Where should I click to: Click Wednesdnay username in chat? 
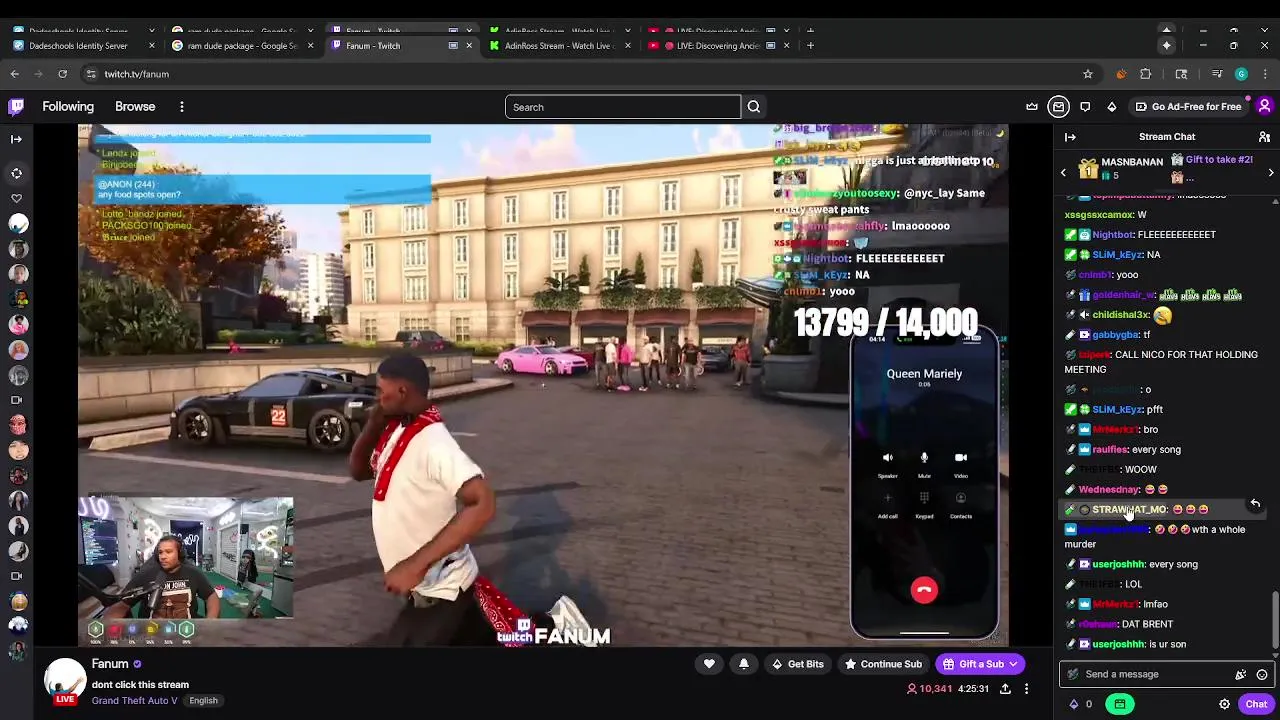(x=1110, y=490)
